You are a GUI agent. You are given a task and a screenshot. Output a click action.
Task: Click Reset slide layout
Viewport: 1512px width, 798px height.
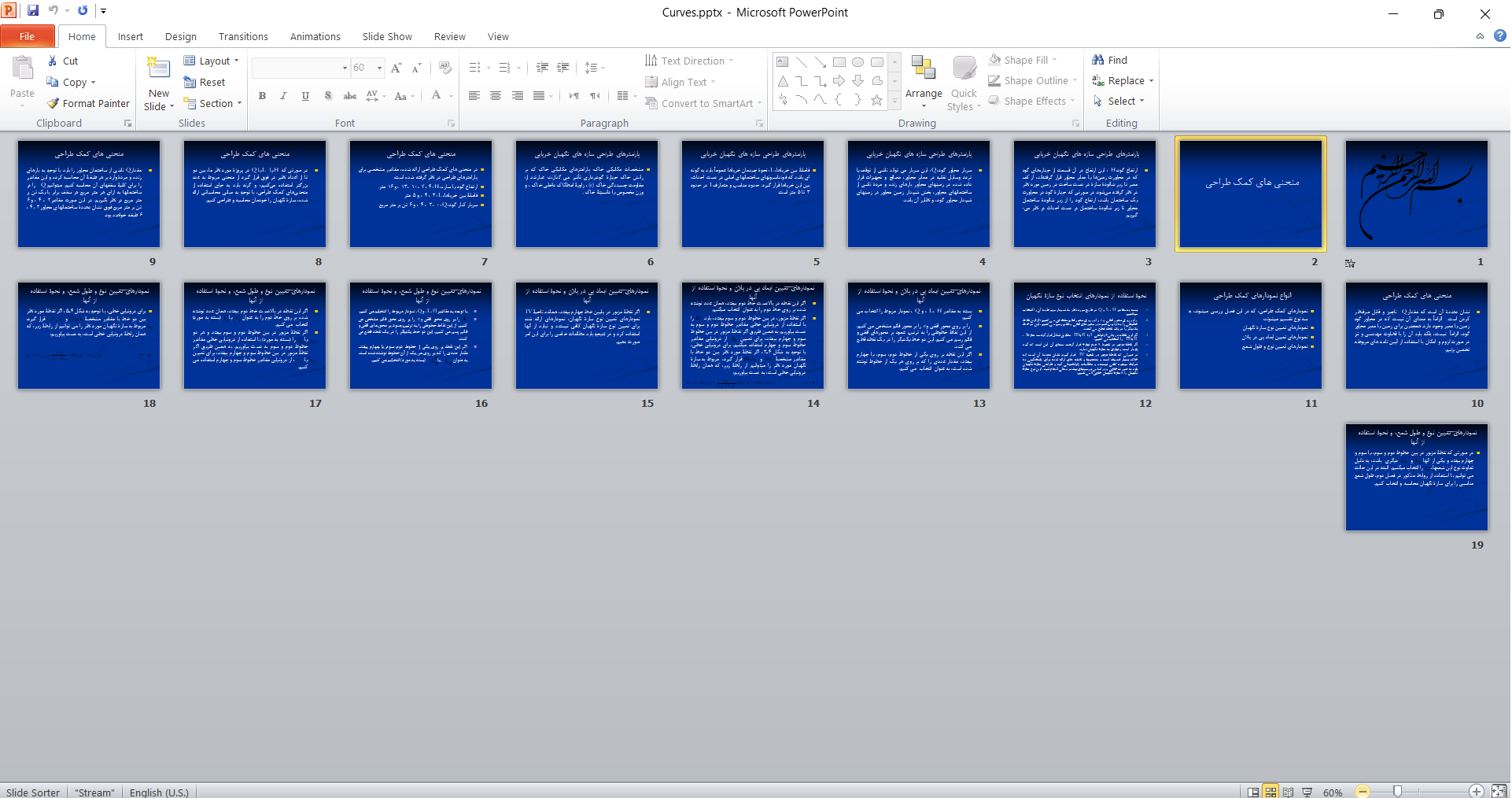[205, 82]
